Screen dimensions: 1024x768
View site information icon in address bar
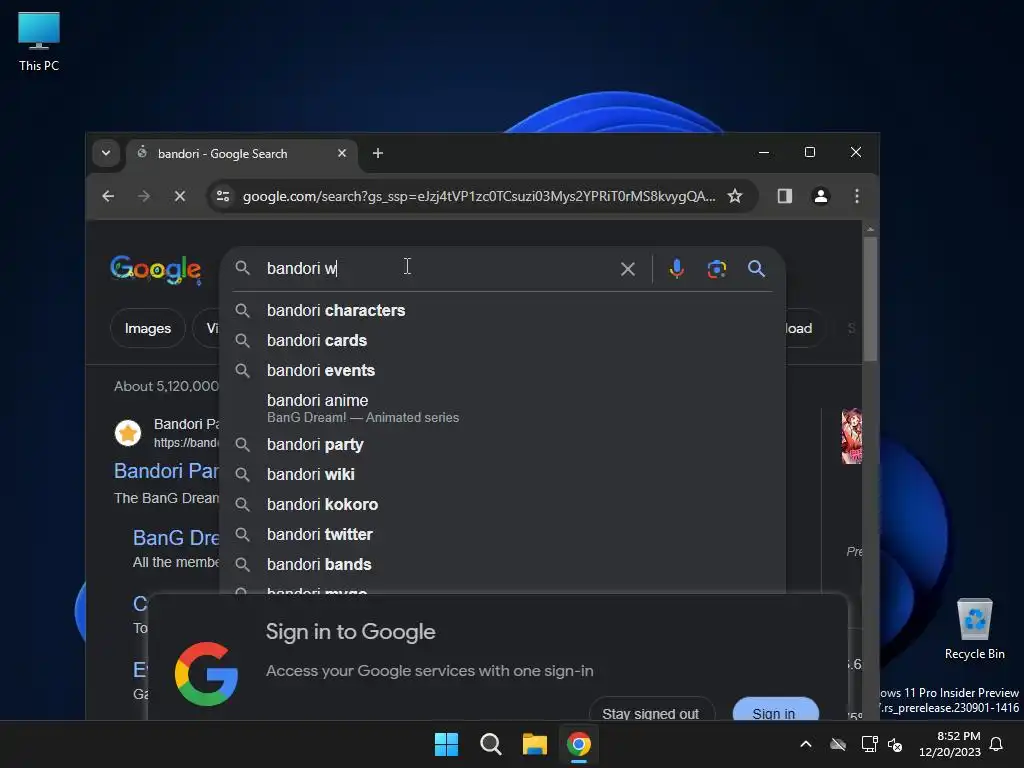[x=223, y=196]
